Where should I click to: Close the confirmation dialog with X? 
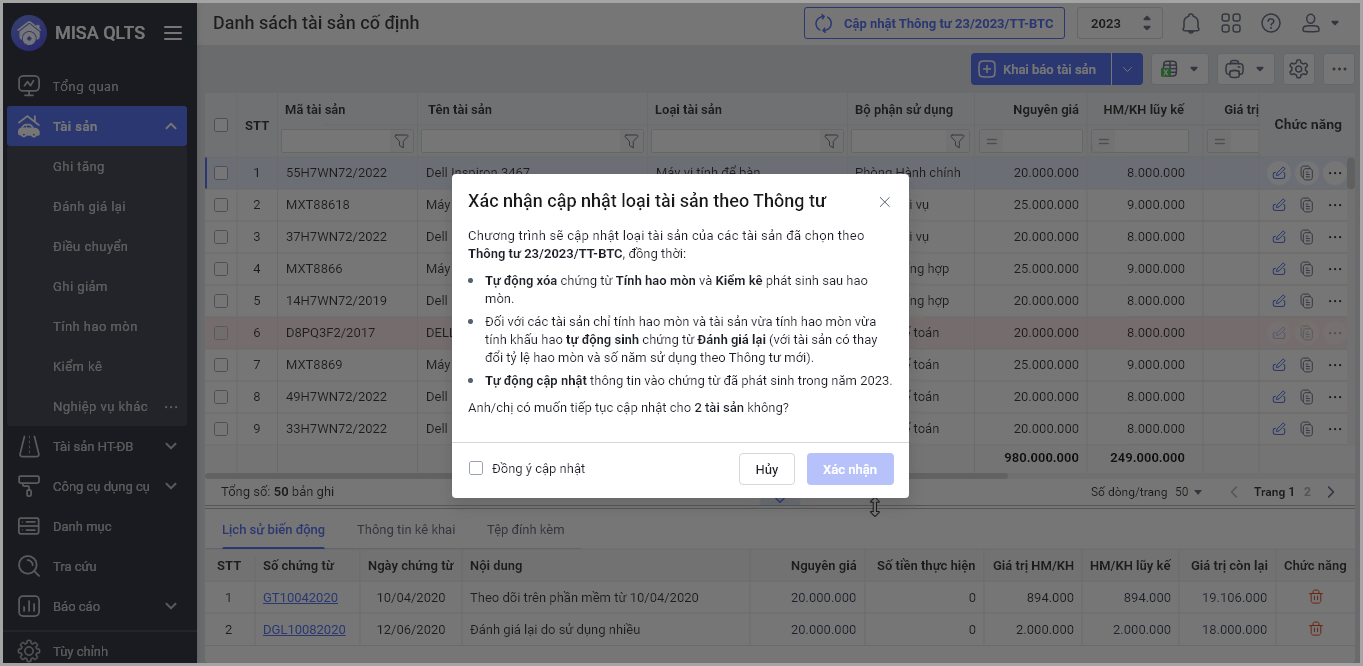pos(884,202)
